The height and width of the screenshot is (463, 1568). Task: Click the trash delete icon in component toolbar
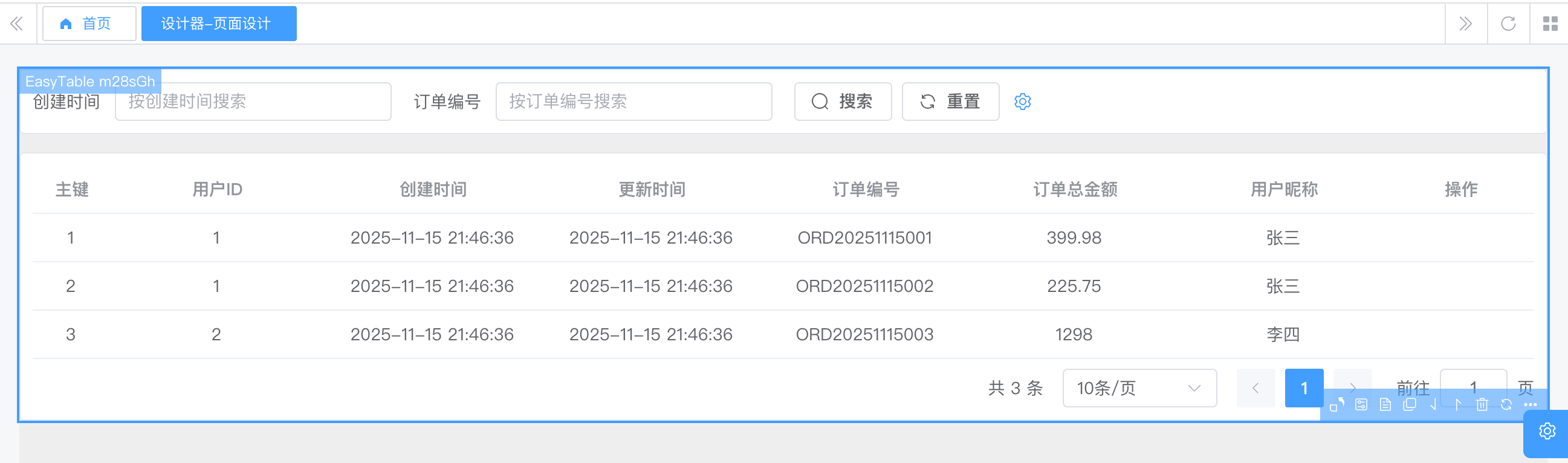click(1482, 404)
